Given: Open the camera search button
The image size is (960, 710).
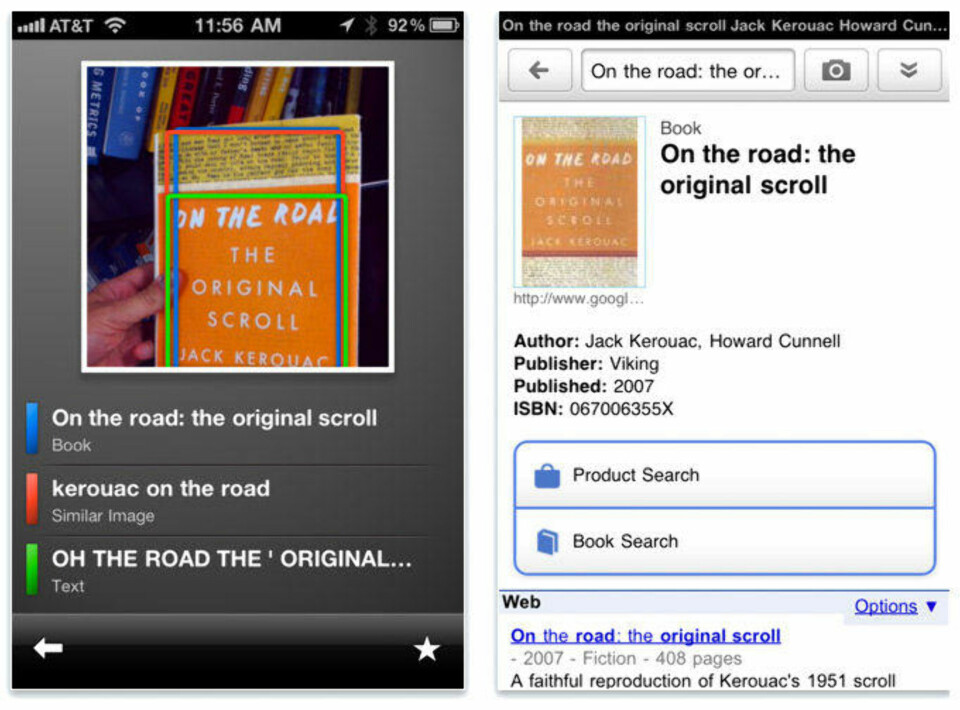Looking at the screenshot, I should tap(836, 70).
